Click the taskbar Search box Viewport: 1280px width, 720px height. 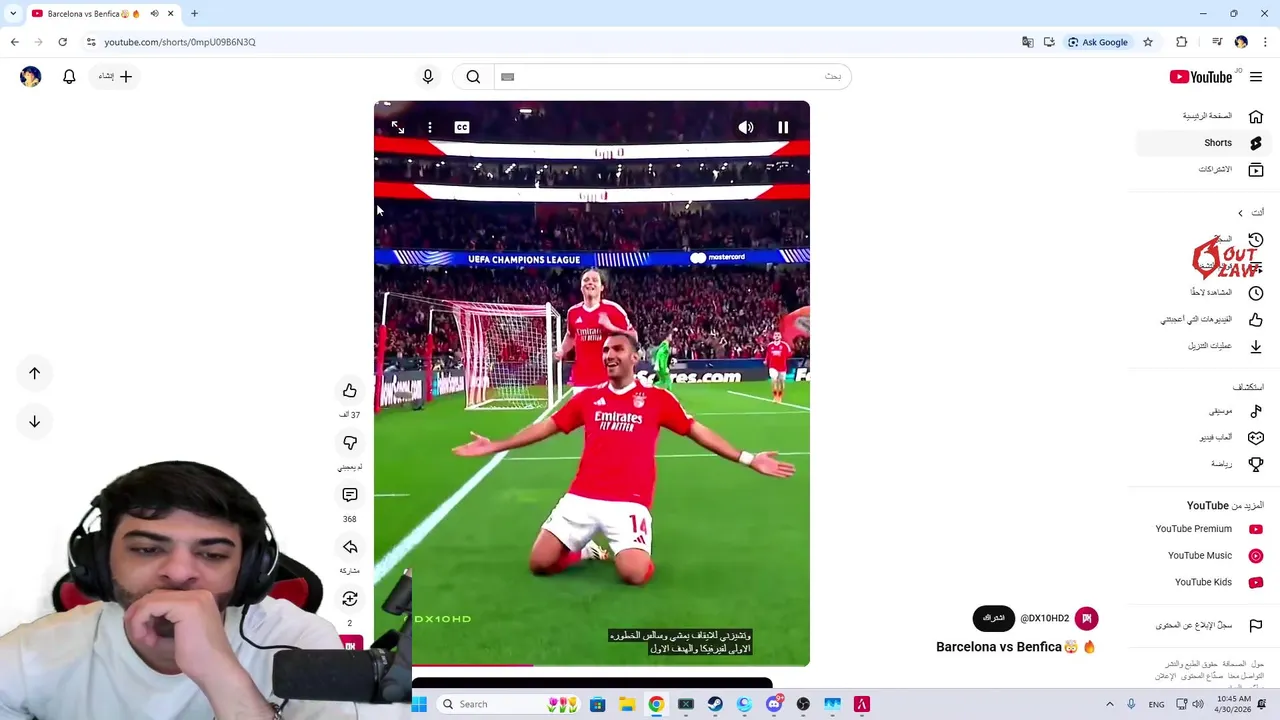tap(508, 704)
